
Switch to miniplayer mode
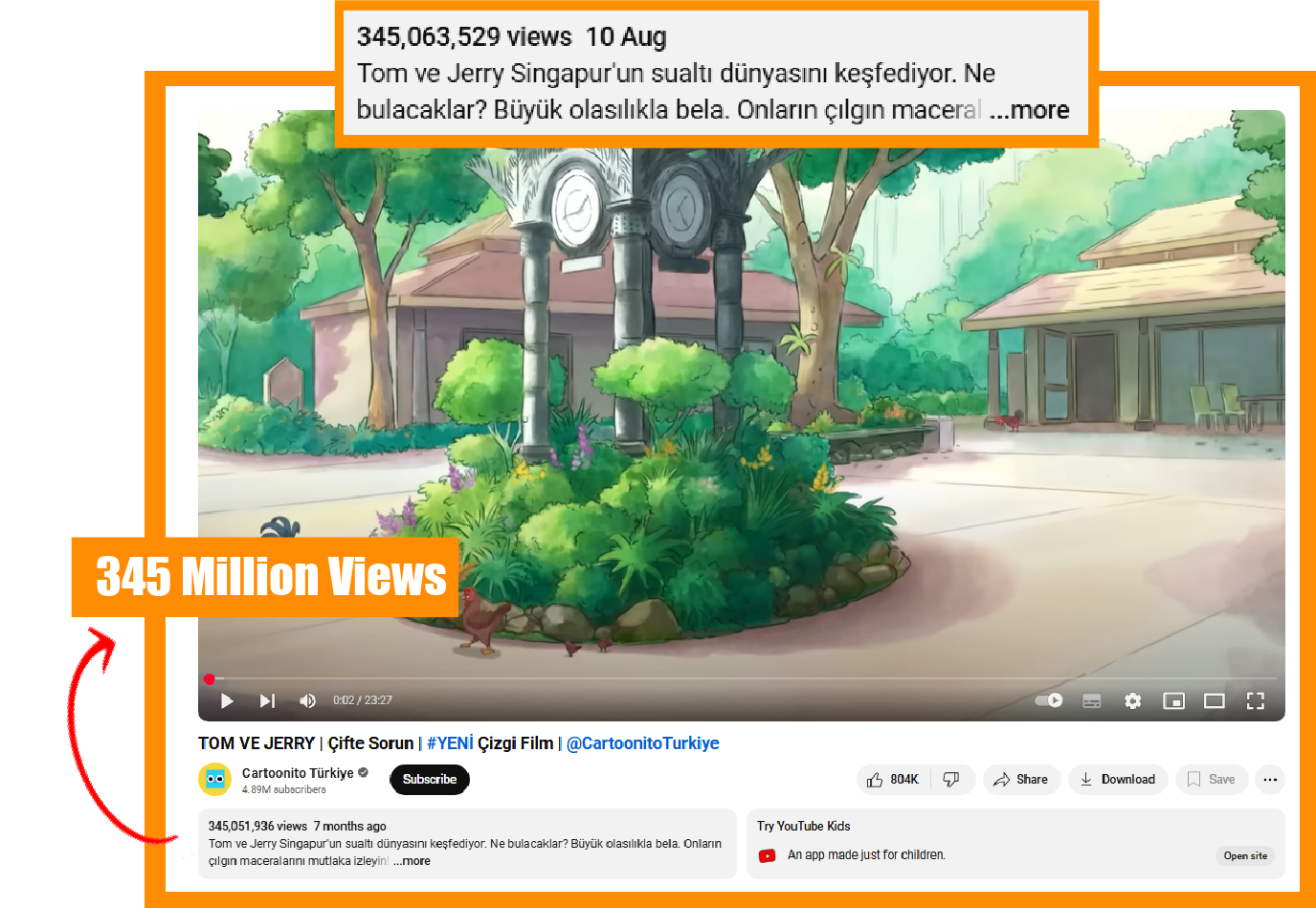coord(1173,701)
